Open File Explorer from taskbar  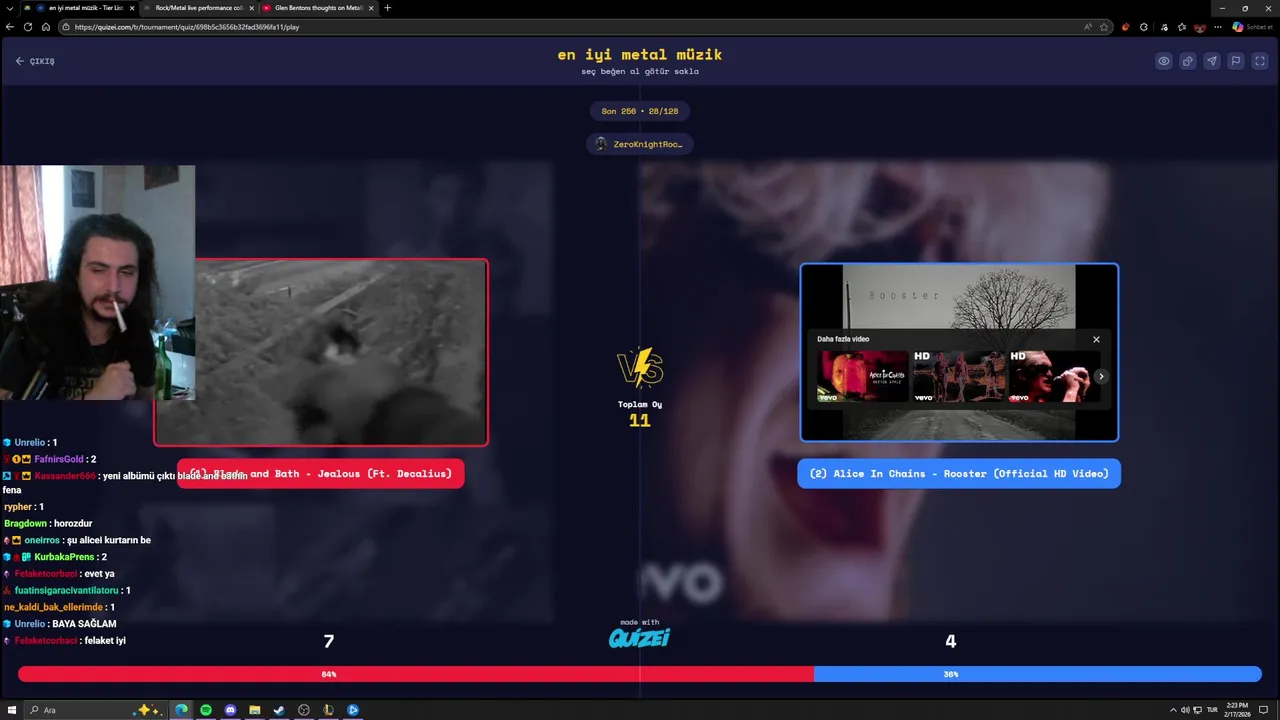(x=255, y=710)
